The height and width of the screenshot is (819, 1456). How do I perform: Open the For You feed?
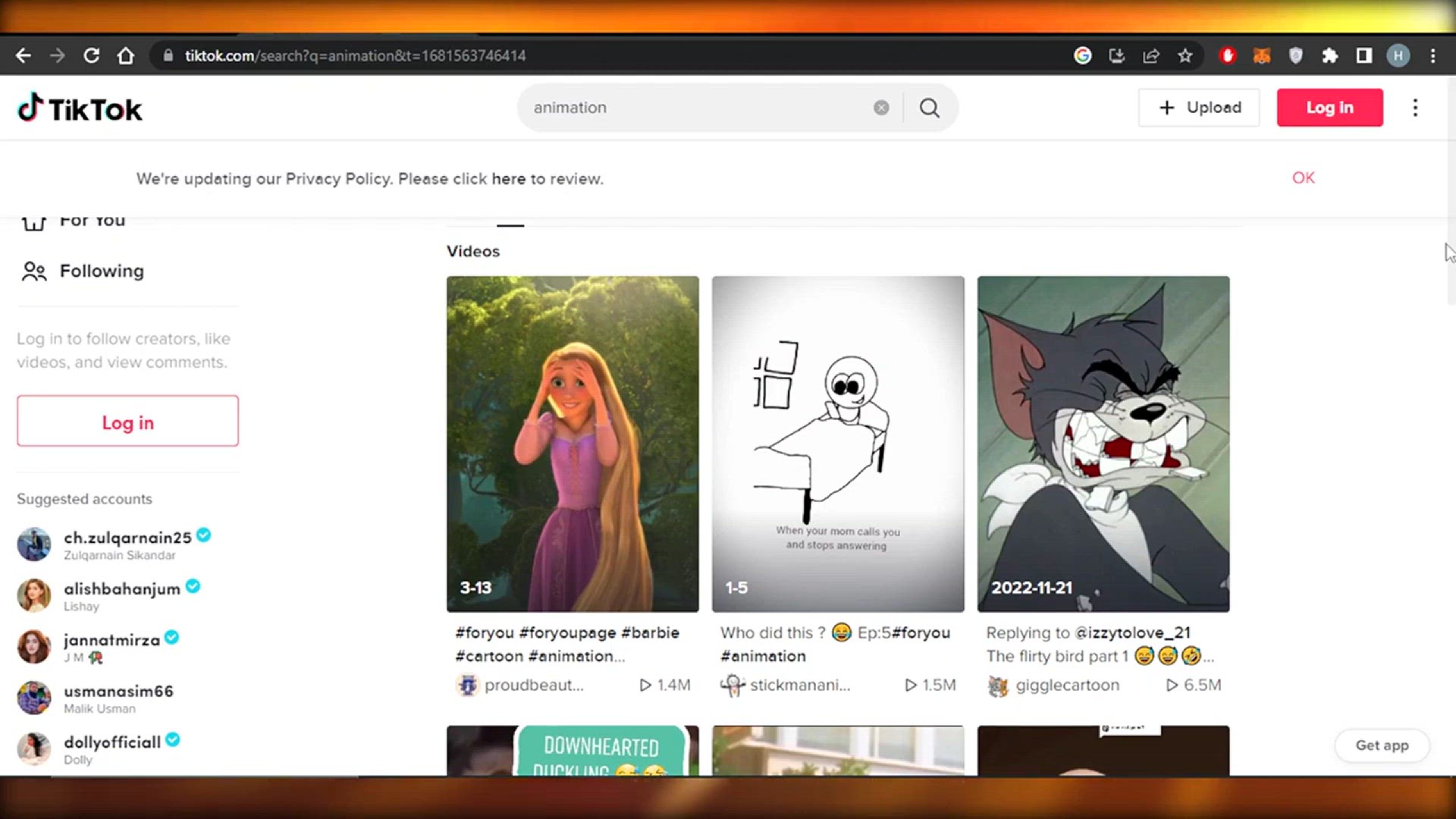coord(74,221)
